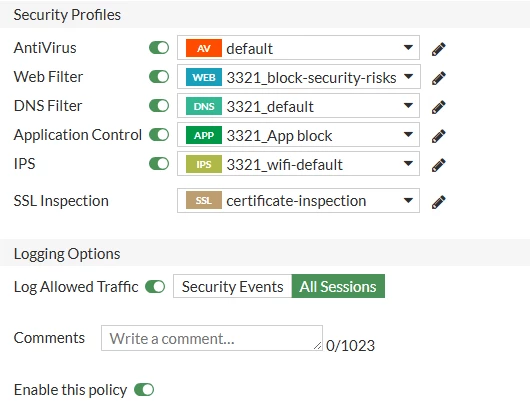Click the Write a comment text field
Viewport: 530px width, 418px height.
point(212,338)
